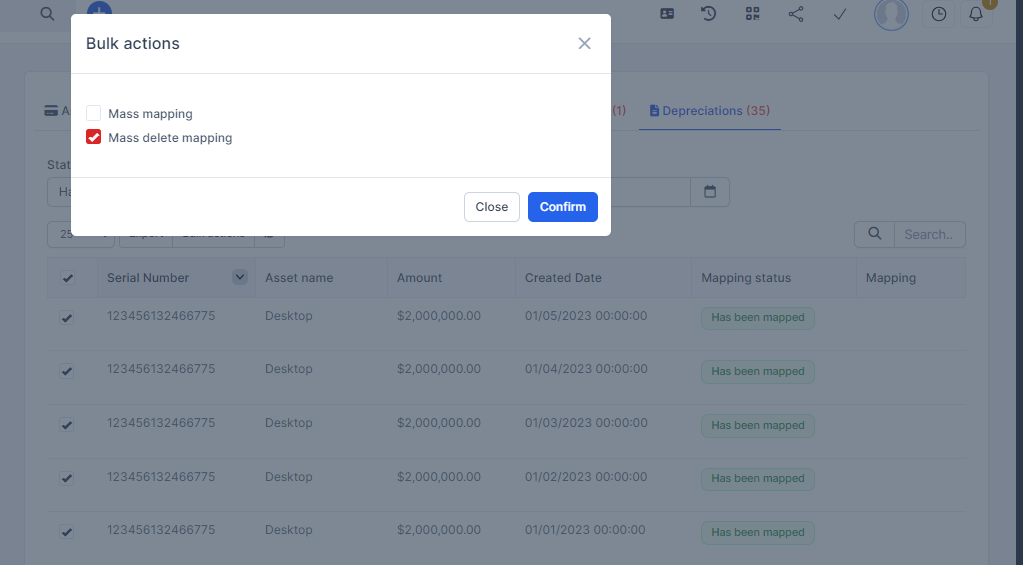Screen dimensions: 1023x565
Task: Open the timesheet clock icon
Action: click(x=938, y=14)
